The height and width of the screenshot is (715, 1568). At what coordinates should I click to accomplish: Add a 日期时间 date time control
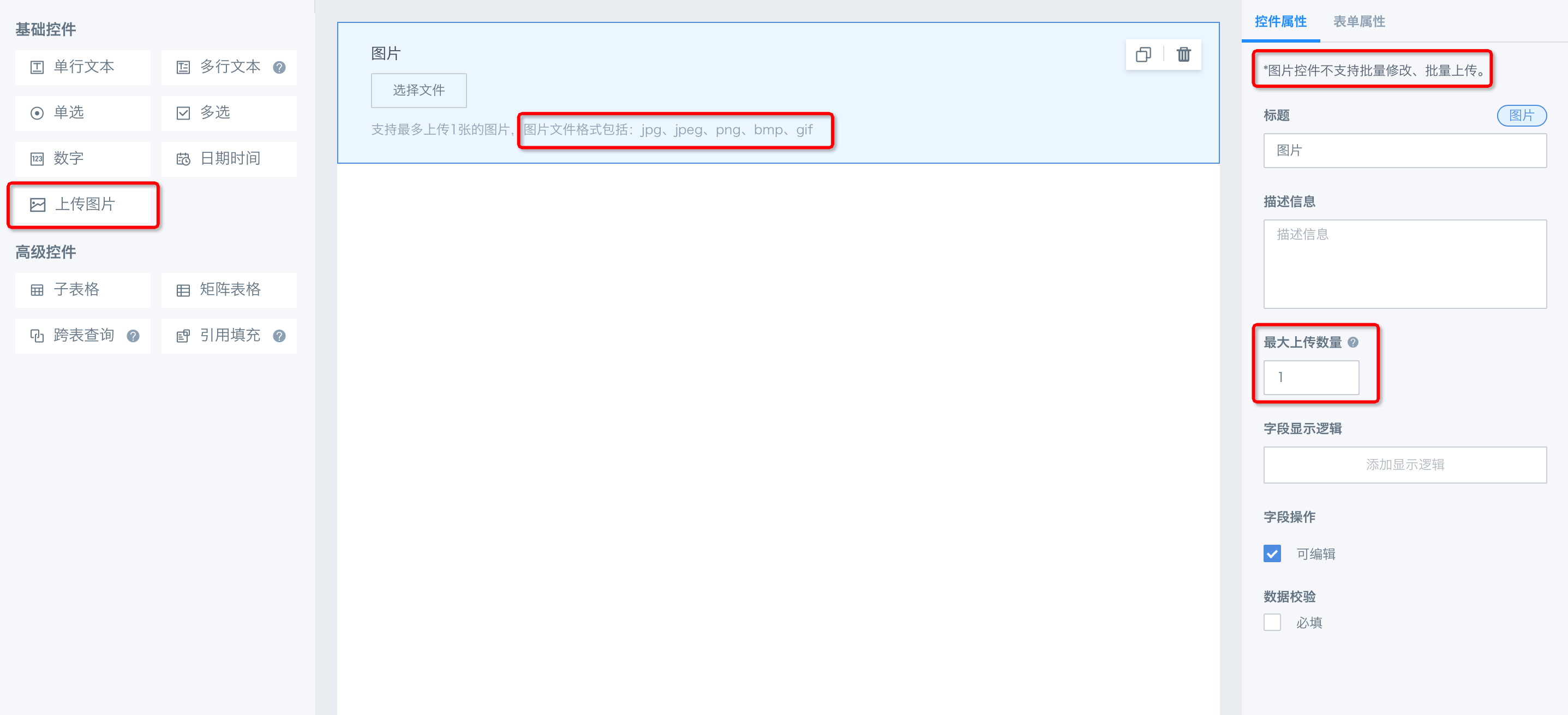click(x=229, y=158)
